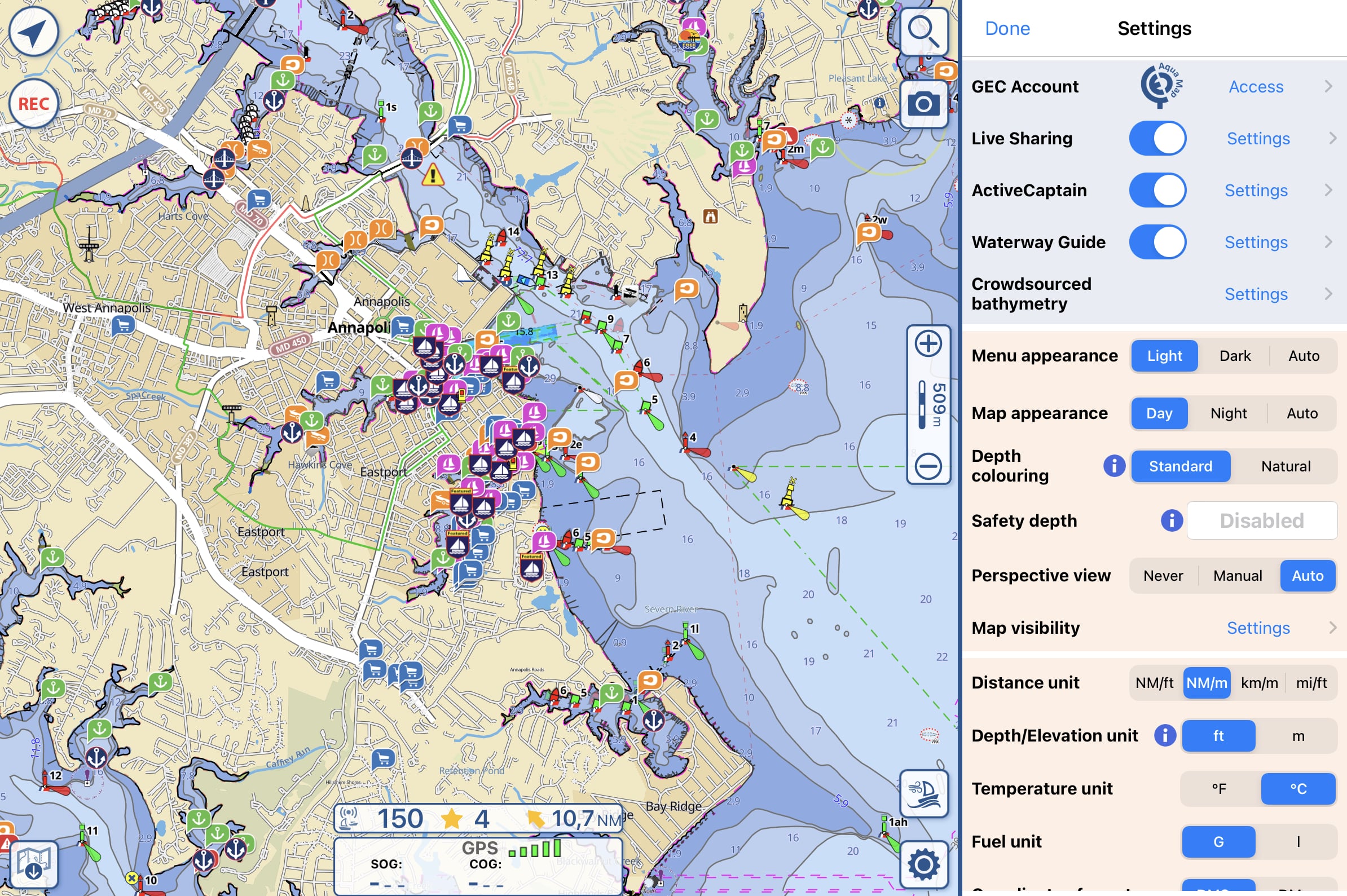Screen dimensions: 1347x896
Task: Toggle Live Sharing switch off
Action: click(x=1157, y=138)
